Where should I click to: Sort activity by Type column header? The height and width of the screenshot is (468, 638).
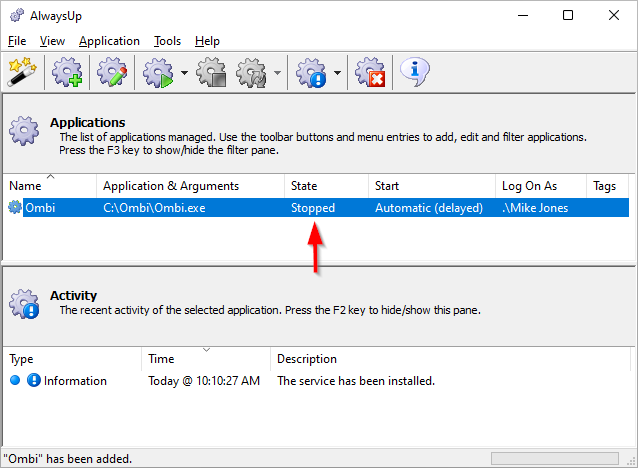point(72,359)
